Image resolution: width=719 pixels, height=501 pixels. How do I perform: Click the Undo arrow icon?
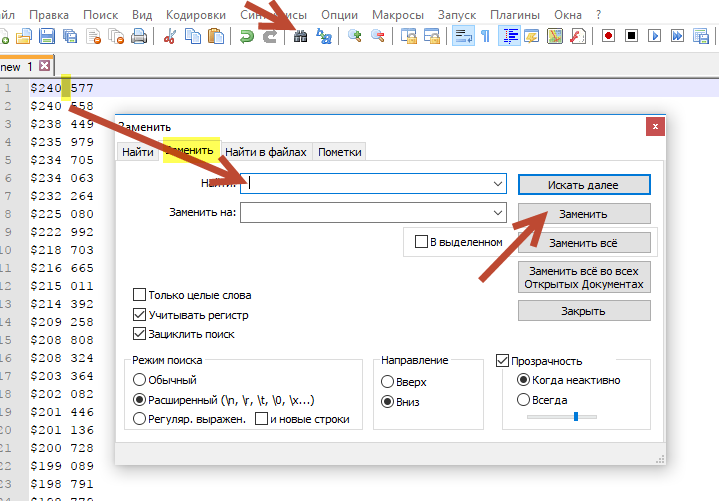coord(246,36)
